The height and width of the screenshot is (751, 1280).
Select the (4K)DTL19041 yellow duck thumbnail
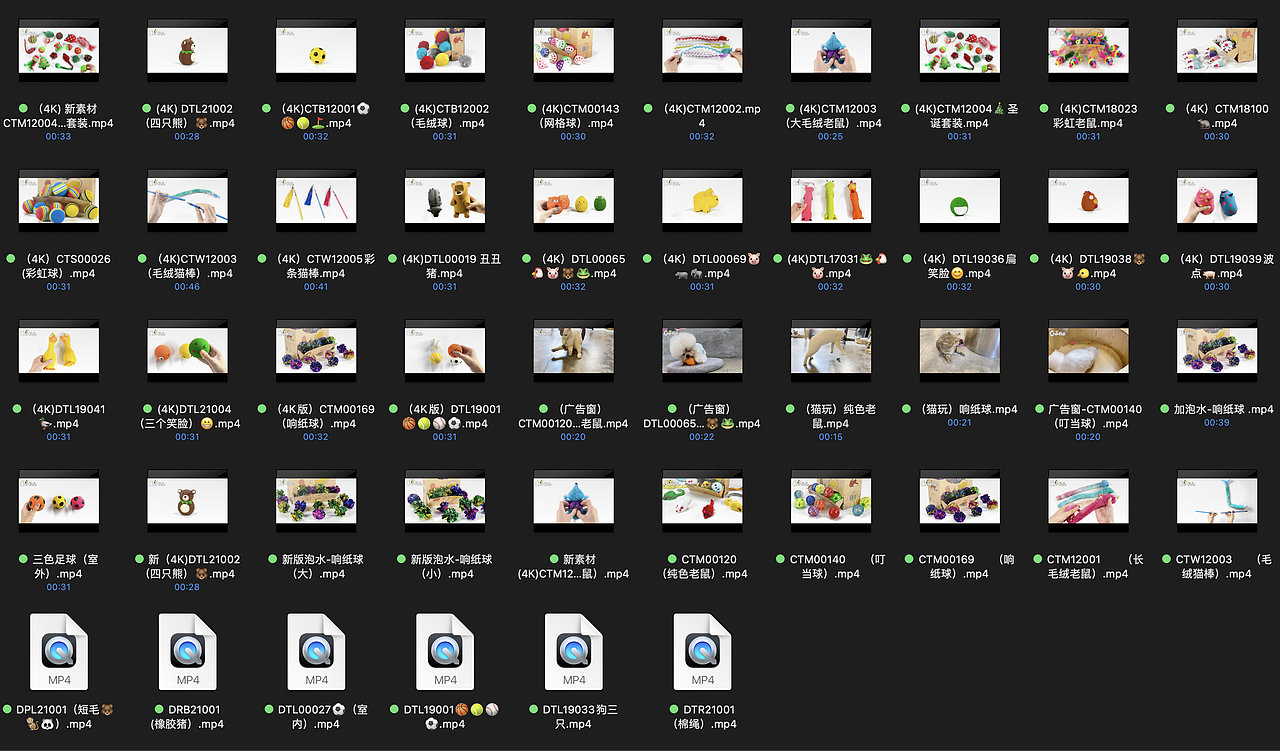pyautogui.click(x=59, y=349)
